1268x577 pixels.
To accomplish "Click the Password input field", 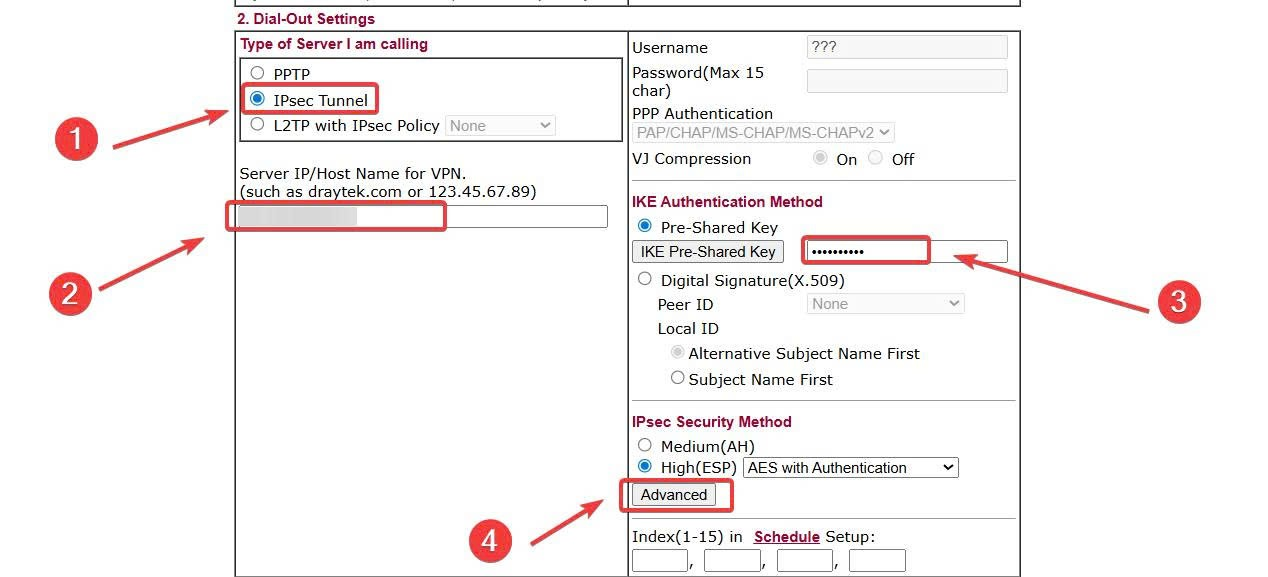I will tap(907, 81).
